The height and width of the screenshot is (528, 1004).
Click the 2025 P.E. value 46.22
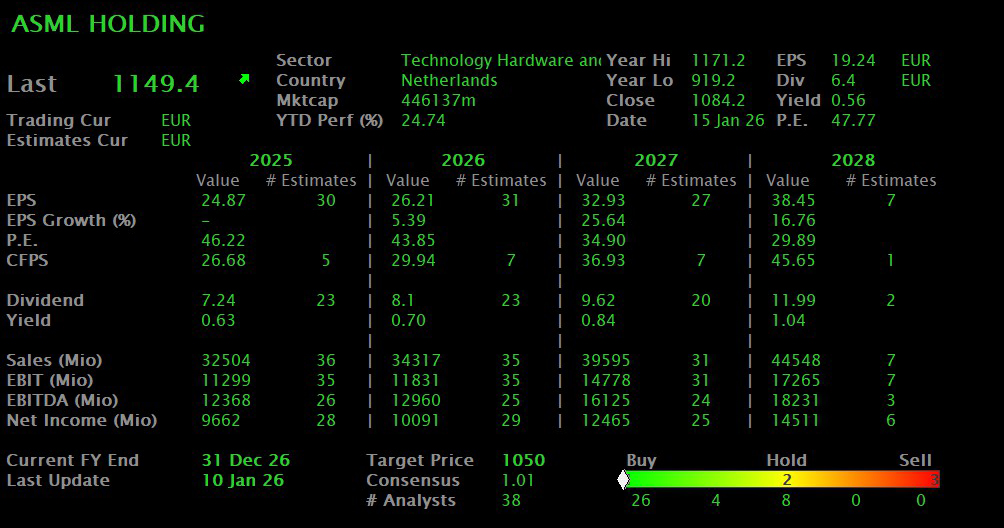click(223, 240)
